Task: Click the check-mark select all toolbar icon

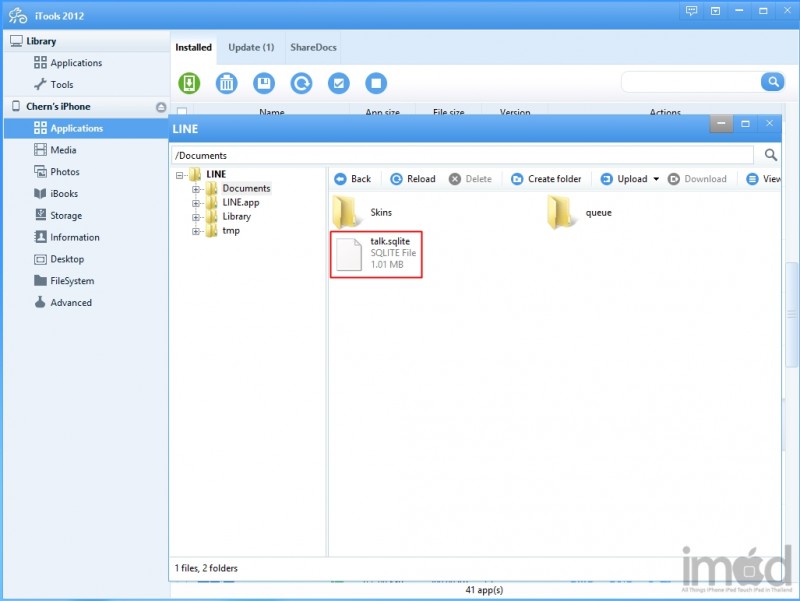Action: [338, 83]
